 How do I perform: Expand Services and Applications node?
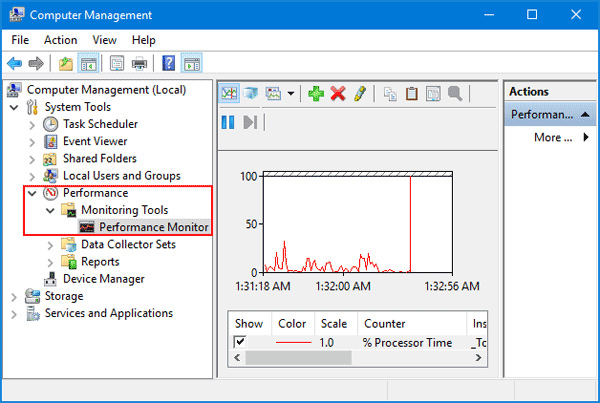tap(14, 314)
